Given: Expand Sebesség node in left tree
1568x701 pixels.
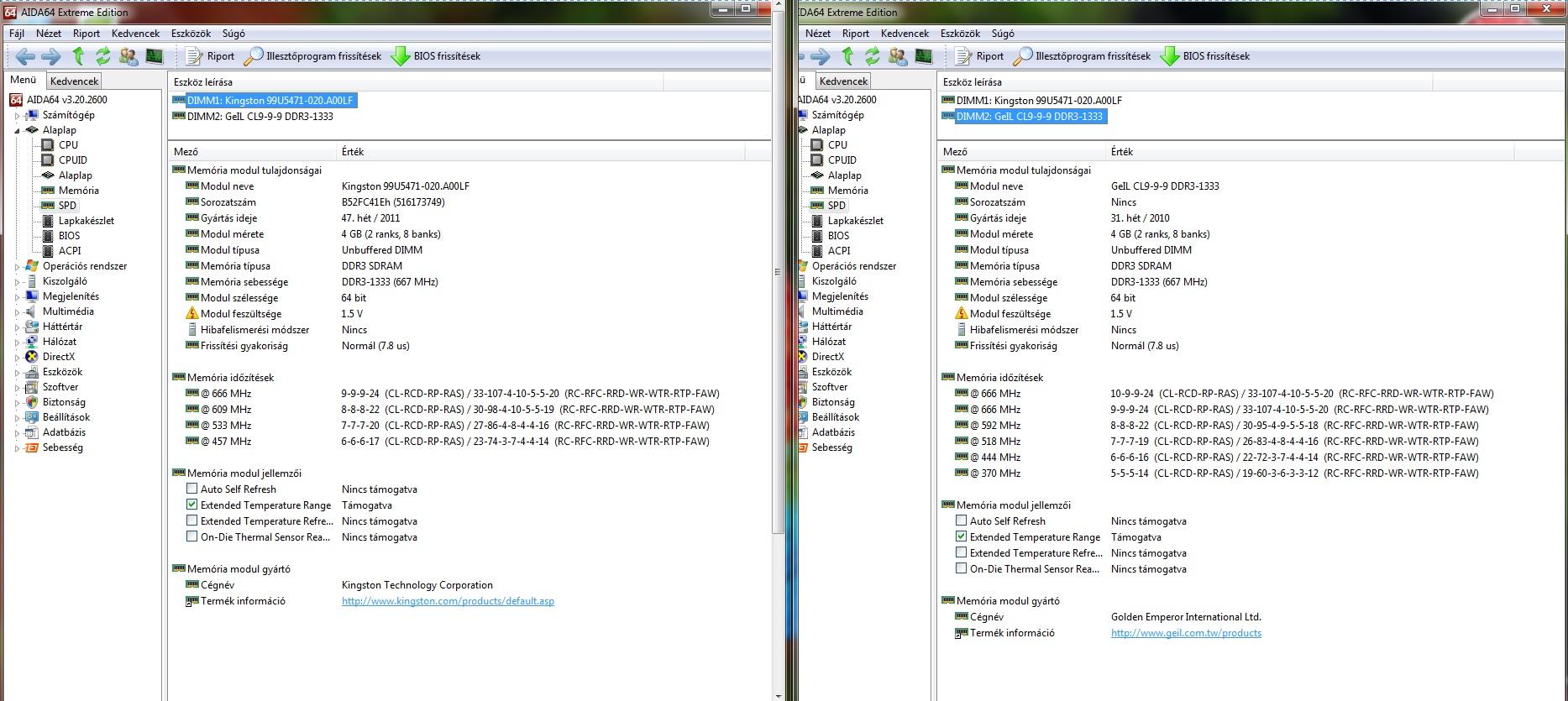Looking at the screenshot, I should 17,448.
